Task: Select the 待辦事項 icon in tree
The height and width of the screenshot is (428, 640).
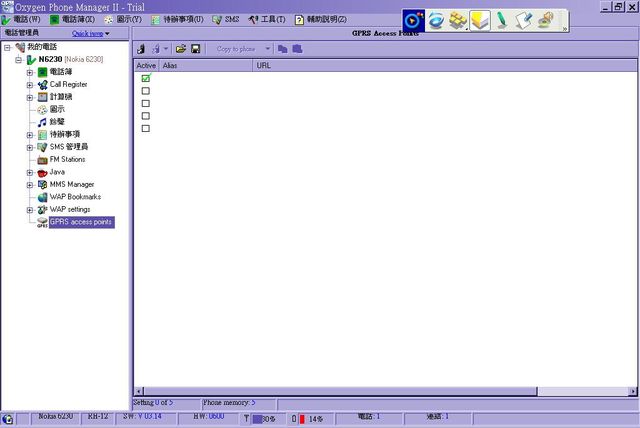Action: pos(42,135)
